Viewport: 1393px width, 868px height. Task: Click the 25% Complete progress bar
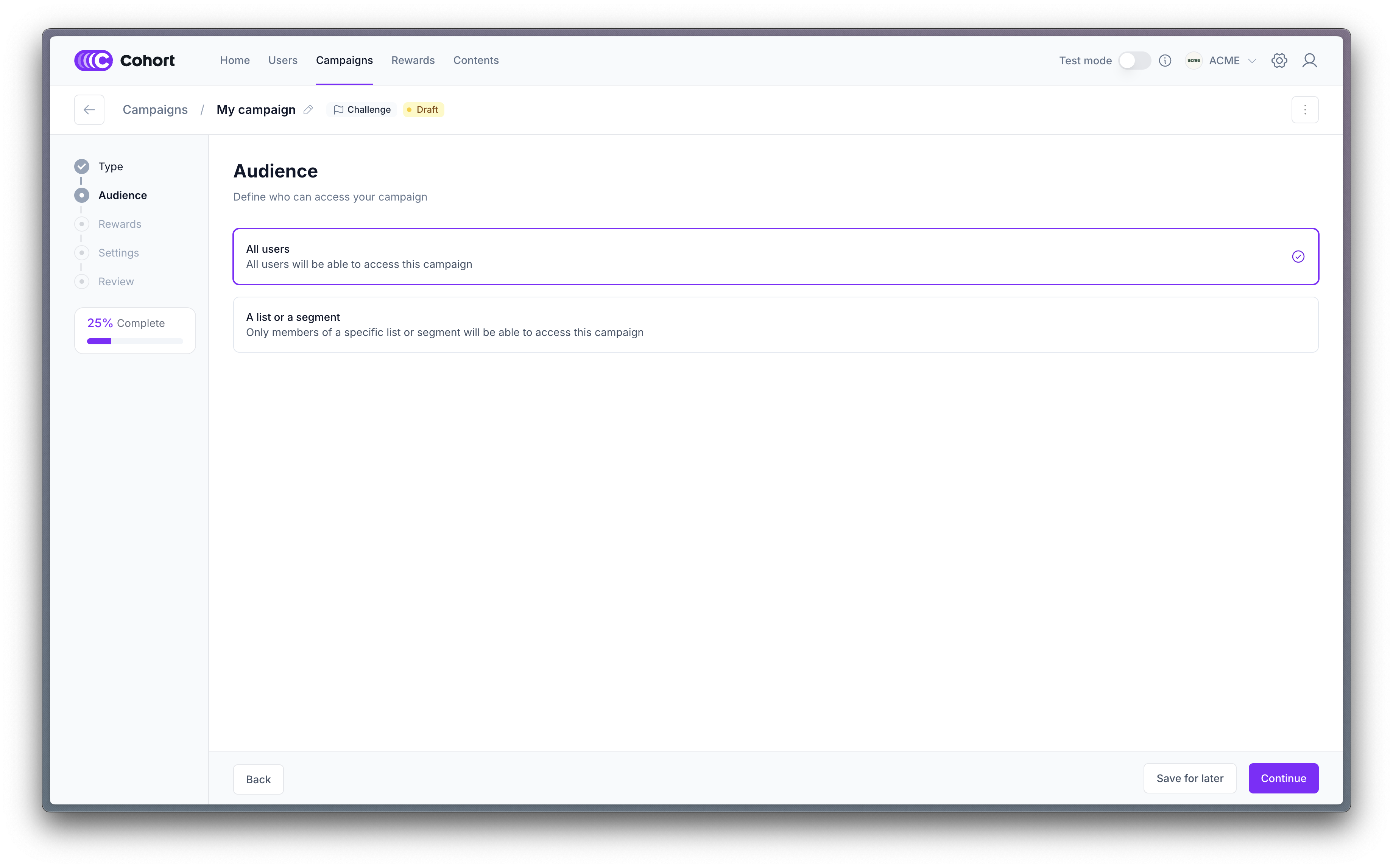click(x=135, y=341)
